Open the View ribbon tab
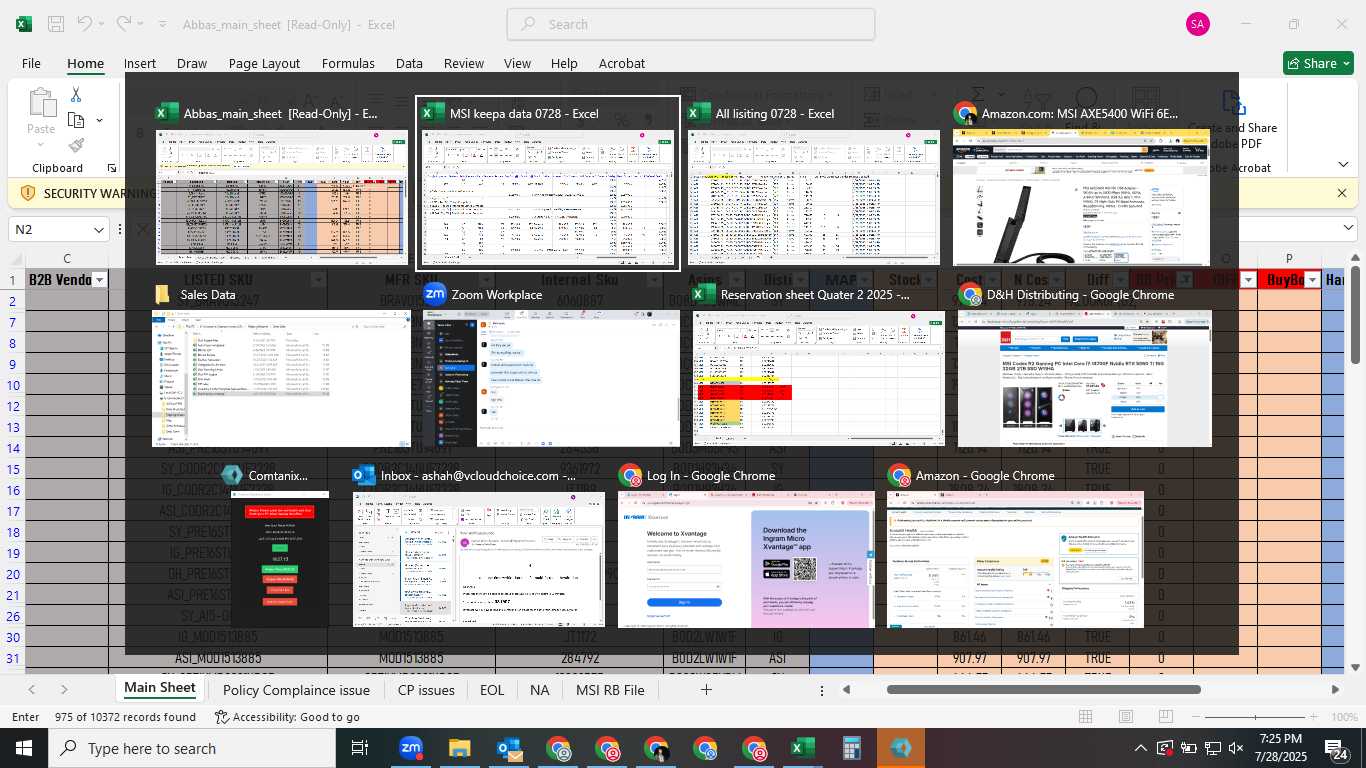Image resolution: width=1366 pixels, height=768 pixels. tap(517, 63)
